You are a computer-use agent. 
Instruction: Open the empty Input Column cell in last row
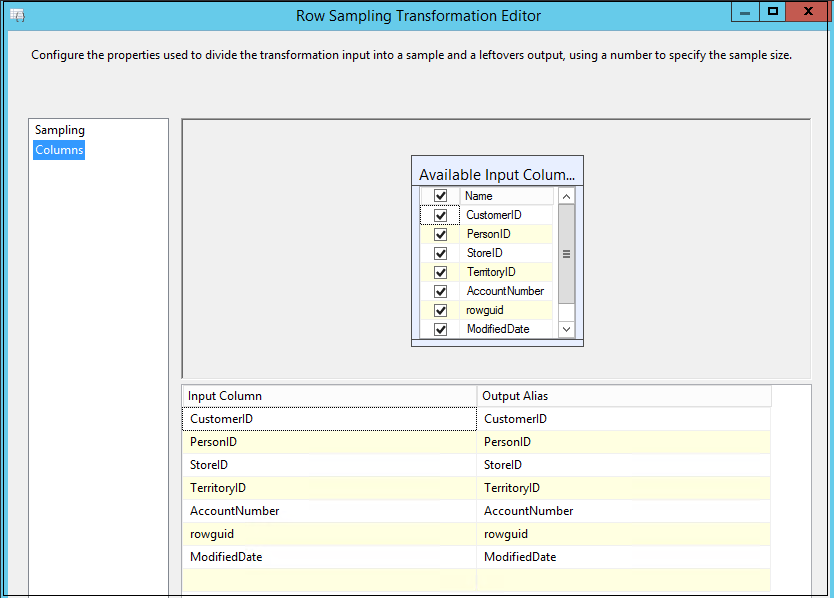click(x=329, y=580)
